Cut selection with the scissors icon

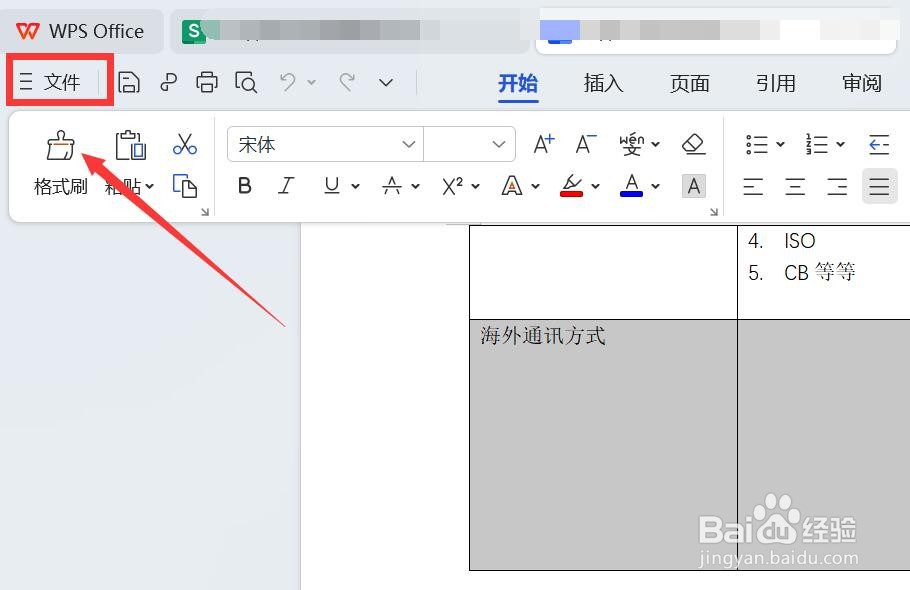point(184,144)
